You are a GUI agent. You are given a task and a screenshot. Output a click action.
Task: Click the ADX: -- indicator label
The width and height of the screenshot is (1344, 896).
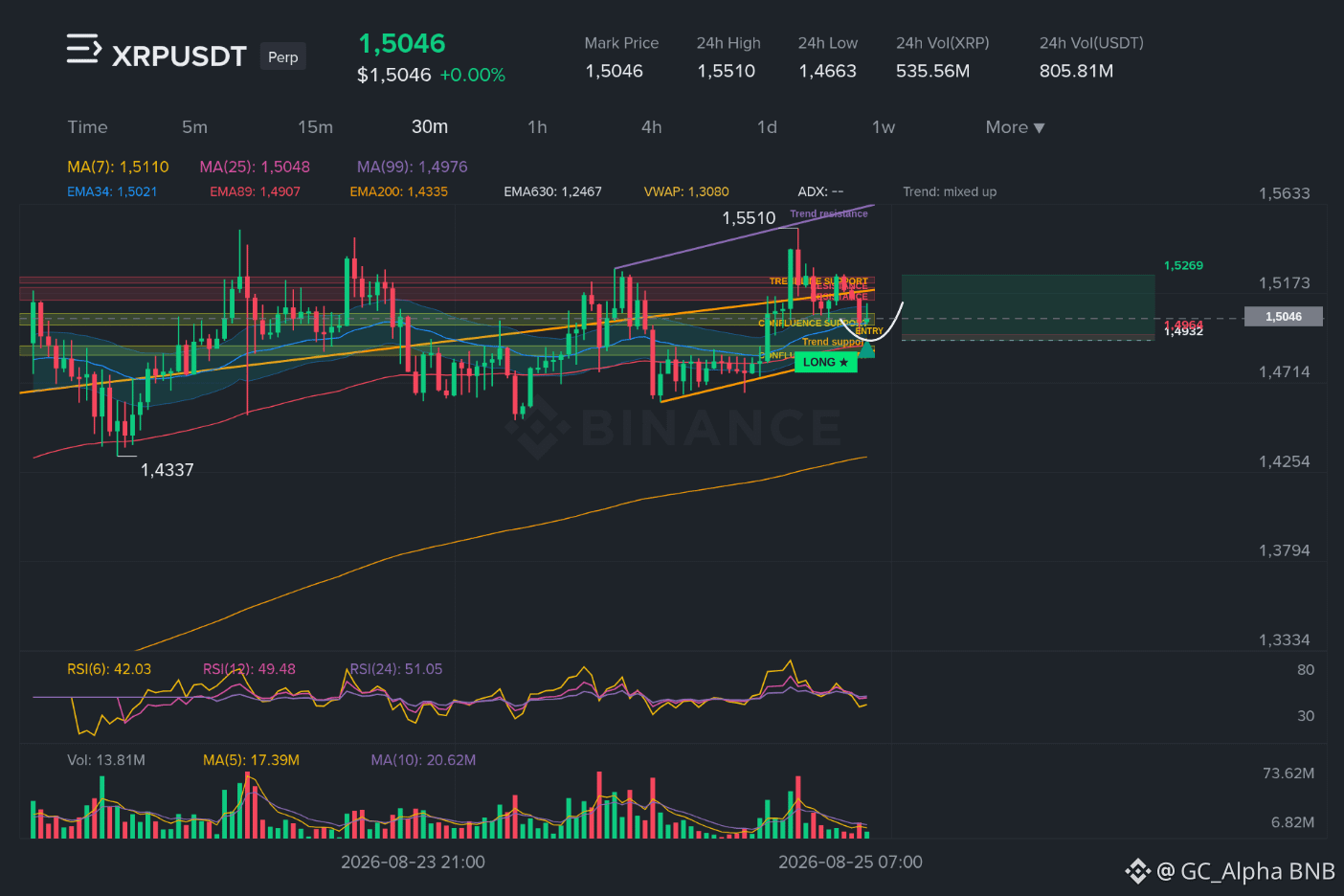click(x=820, y=191)
